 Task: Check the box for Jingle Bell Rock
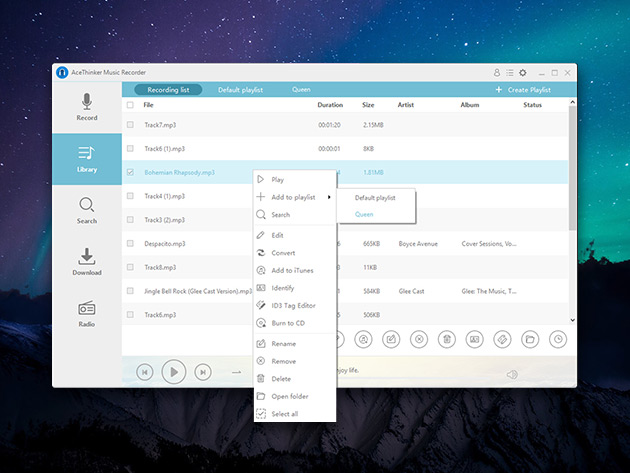(x=130, y=291)
